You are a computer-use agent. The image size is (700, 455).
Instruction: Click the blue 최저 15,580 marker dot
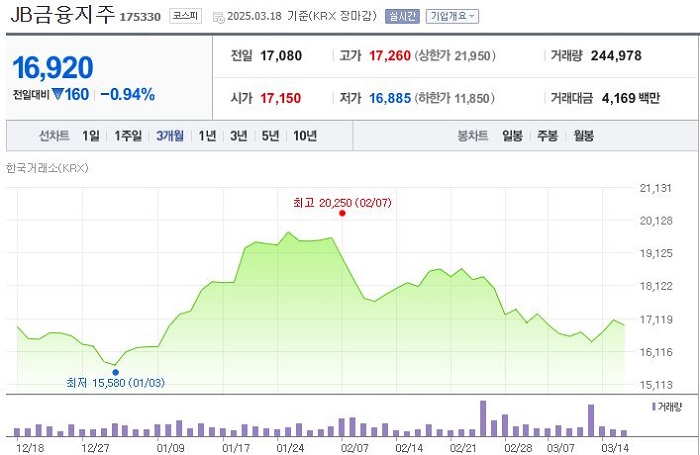tap(116, 372)
